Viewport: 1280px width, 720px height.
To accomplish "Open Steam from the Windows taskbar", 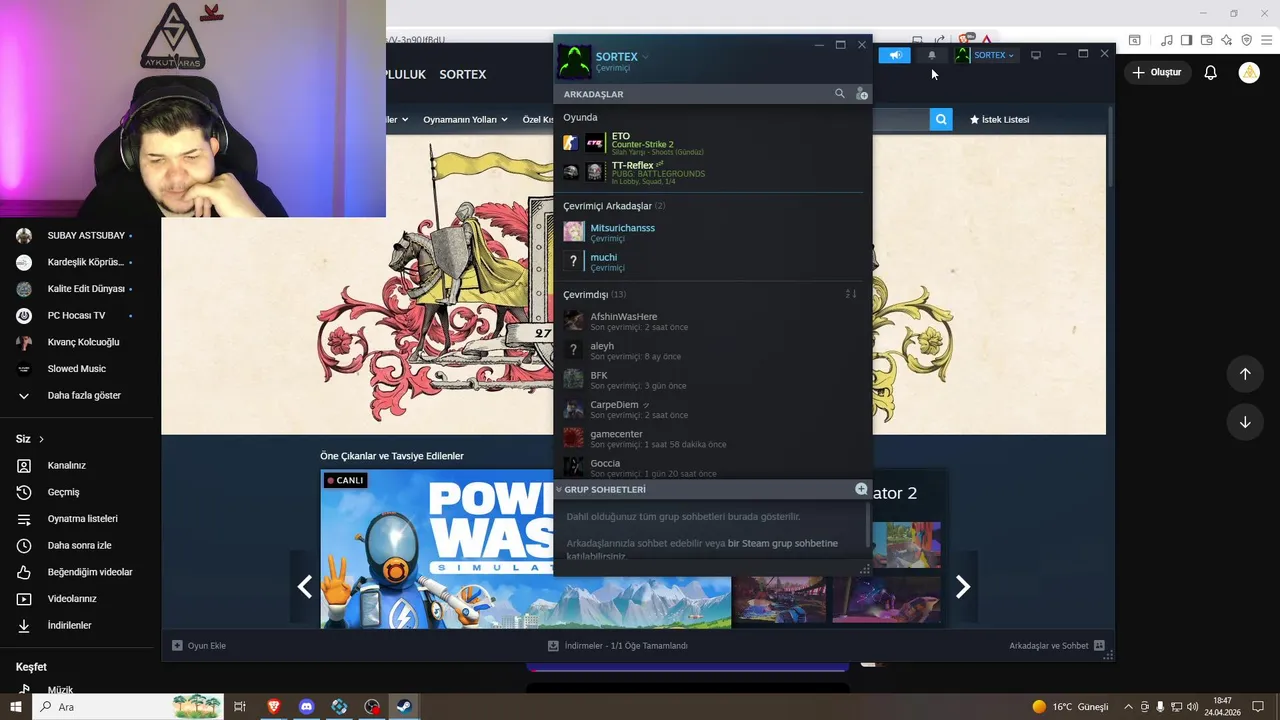I will 404,706.
